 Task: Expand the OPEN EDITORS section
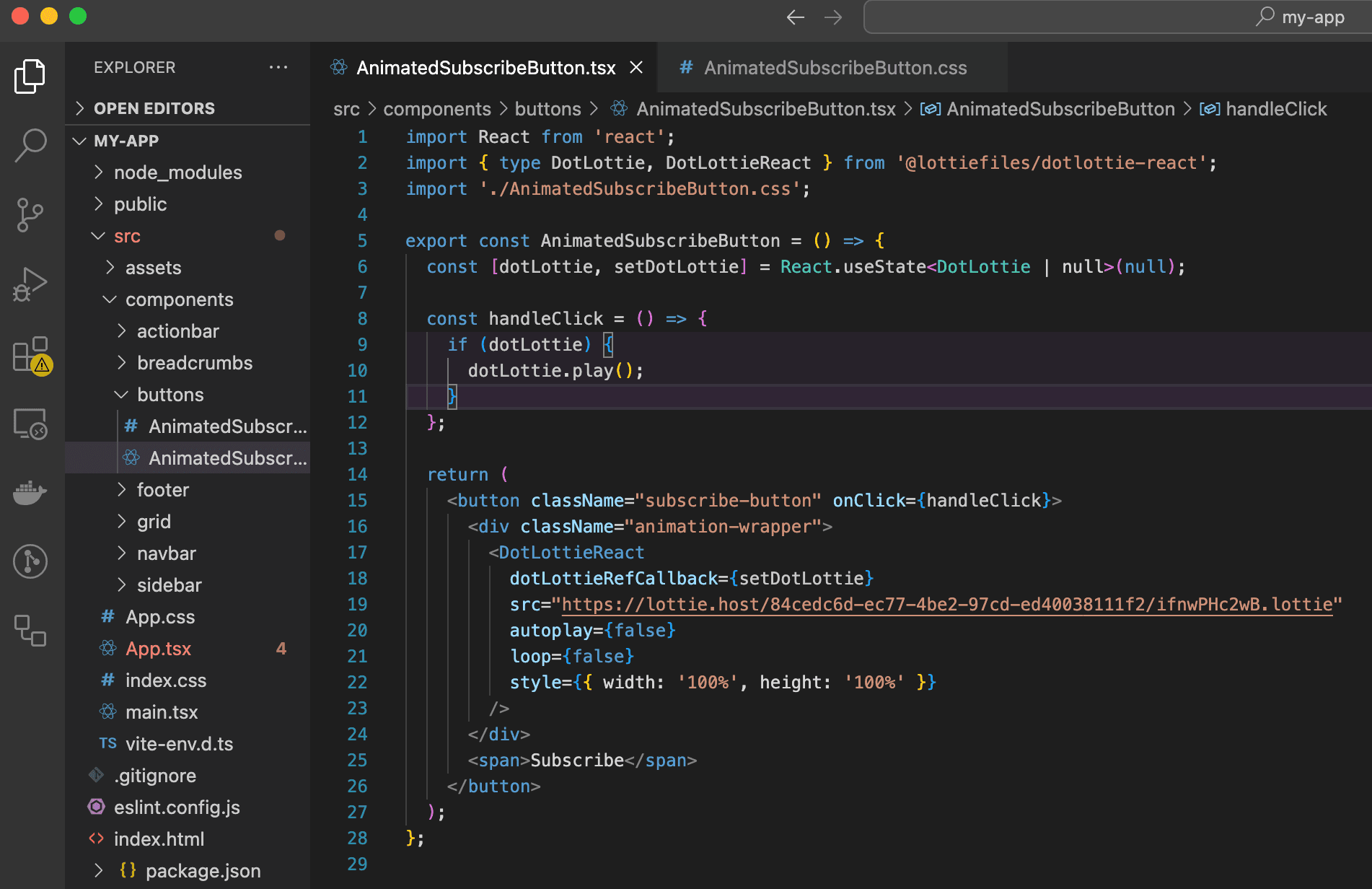click(154, 108)
